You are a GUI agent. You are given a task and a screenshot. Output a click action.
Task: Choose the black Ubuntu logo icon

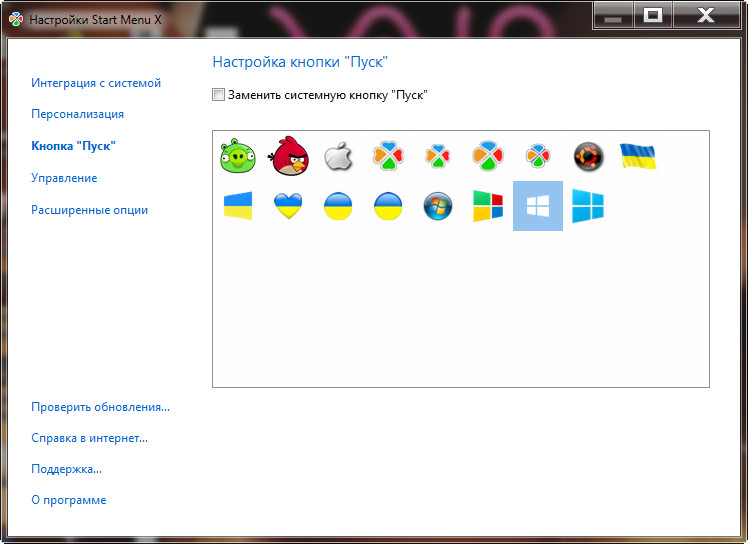pos(588,156)
